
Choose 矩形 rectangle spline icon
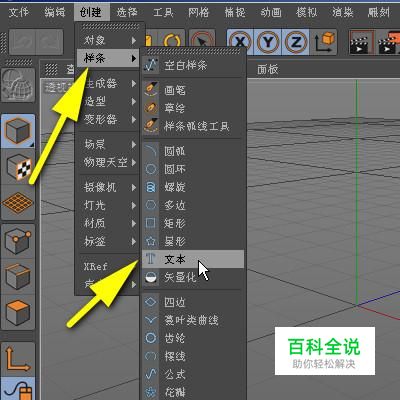pos(151,223)
